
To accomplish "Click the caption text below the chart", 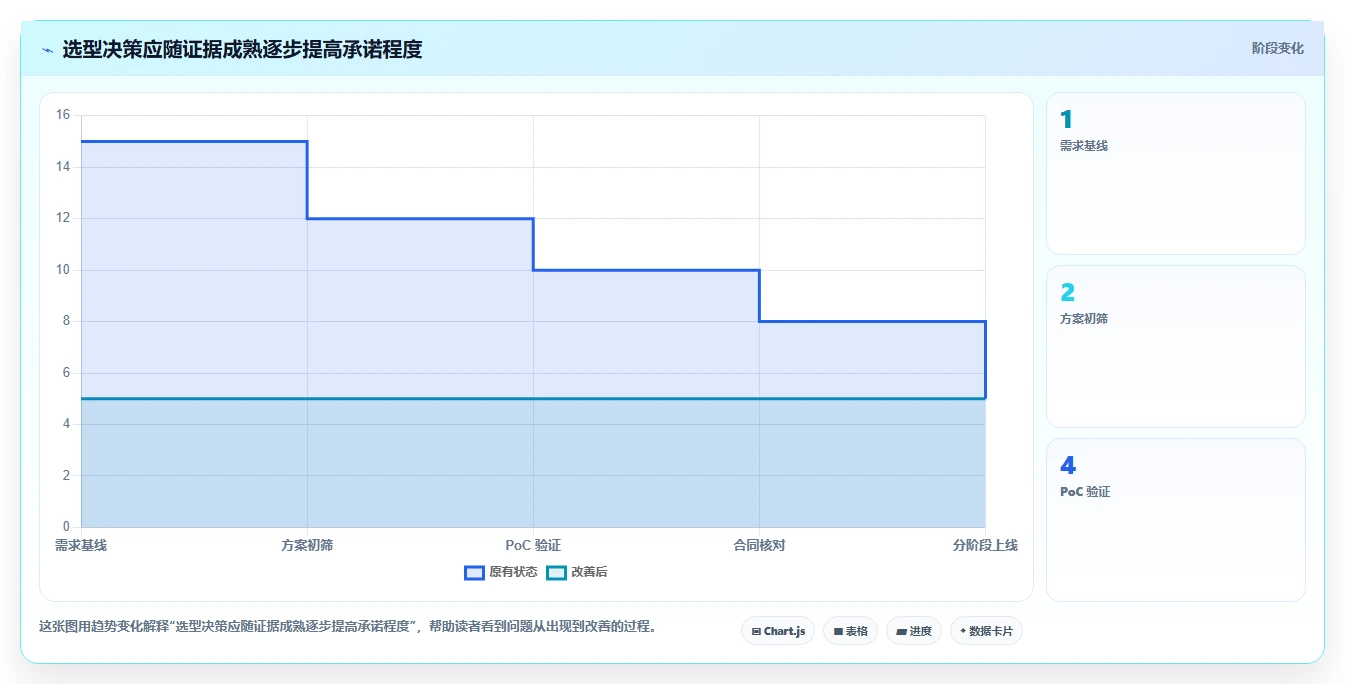I will [x=348, y=627].
